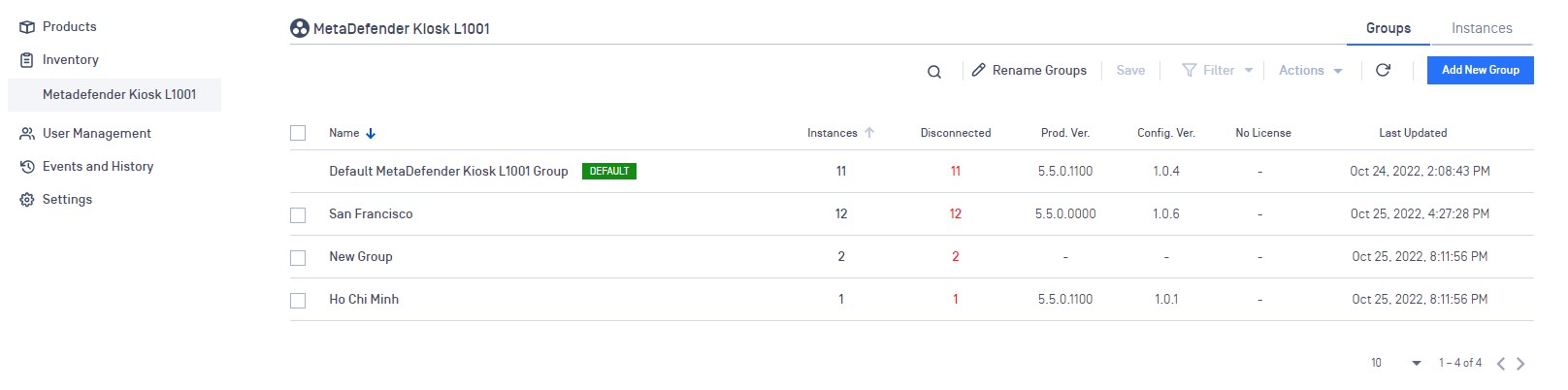Click the Prod. Ver. column header

pyautogui.click(x=1065, y=133)
